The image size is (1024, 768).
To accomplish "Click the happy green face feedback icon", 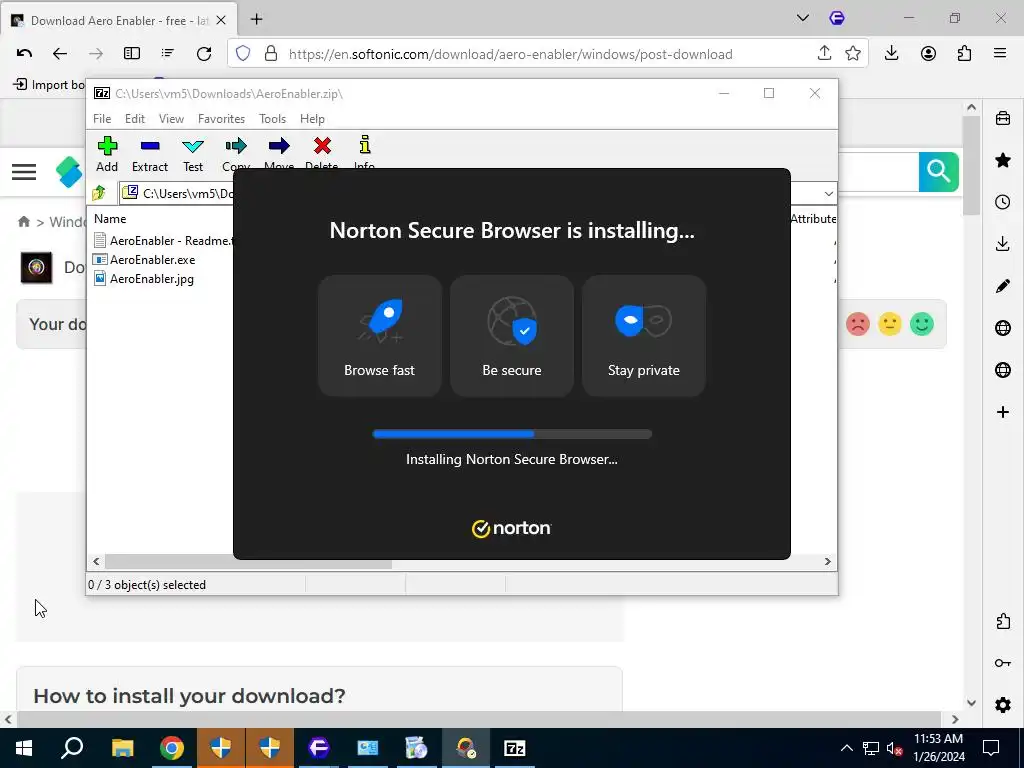I will (921, 324).
